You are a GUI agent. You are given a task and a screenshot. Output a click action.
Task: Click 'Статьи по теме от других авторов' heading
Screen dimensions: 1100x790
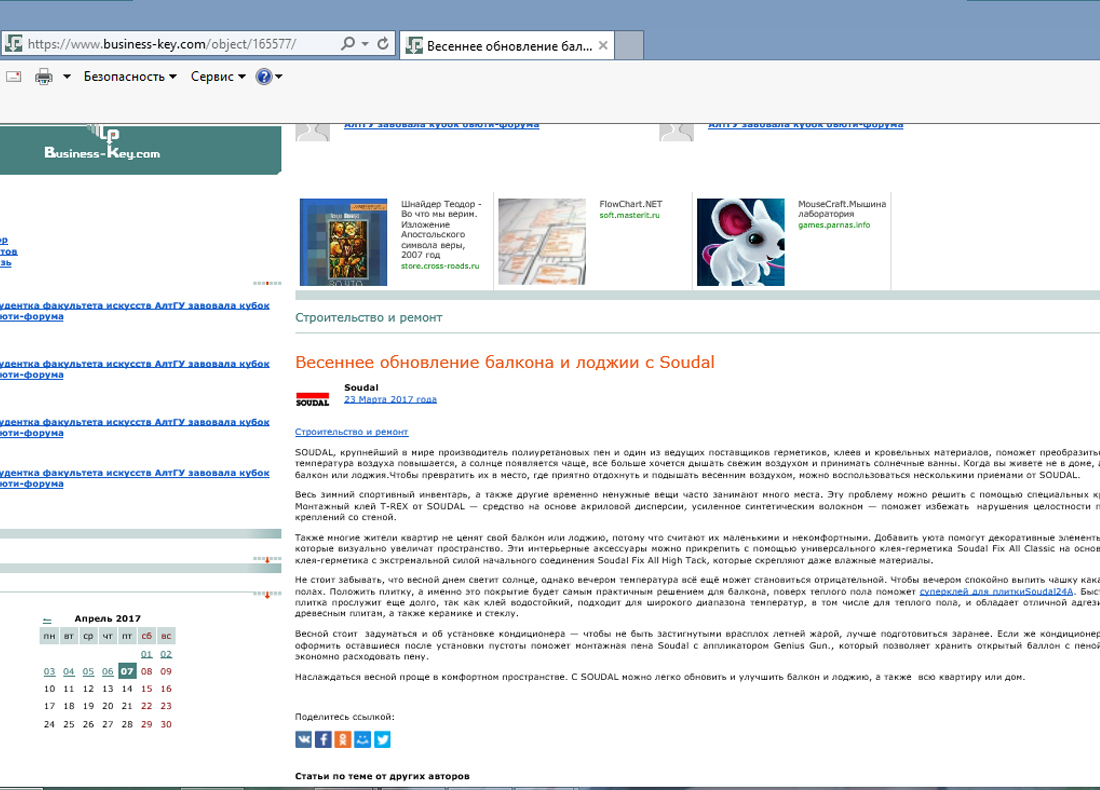click(382, 776)
